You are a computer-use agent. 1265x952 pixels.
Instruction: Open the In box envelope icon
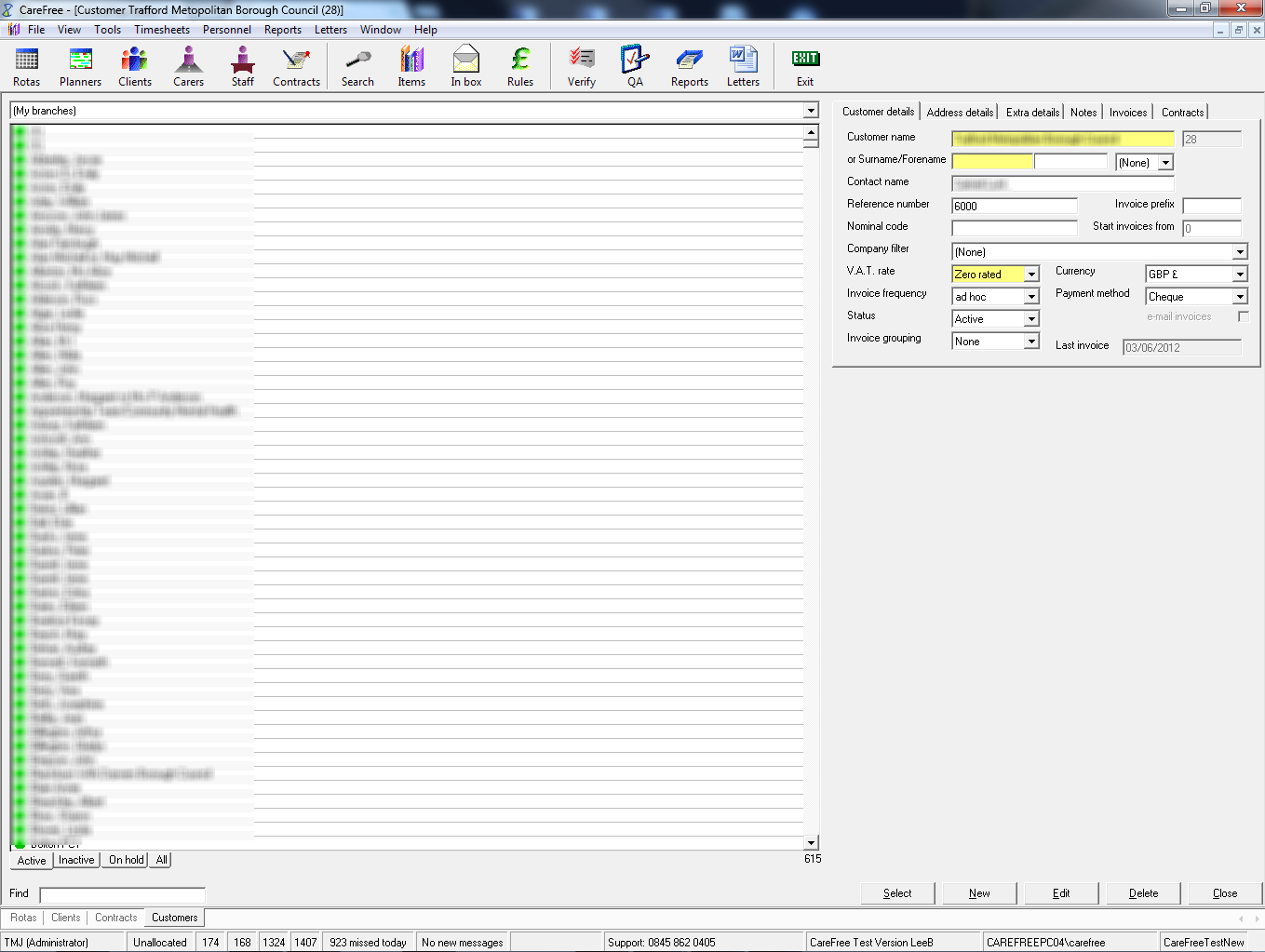pos(465,67)
